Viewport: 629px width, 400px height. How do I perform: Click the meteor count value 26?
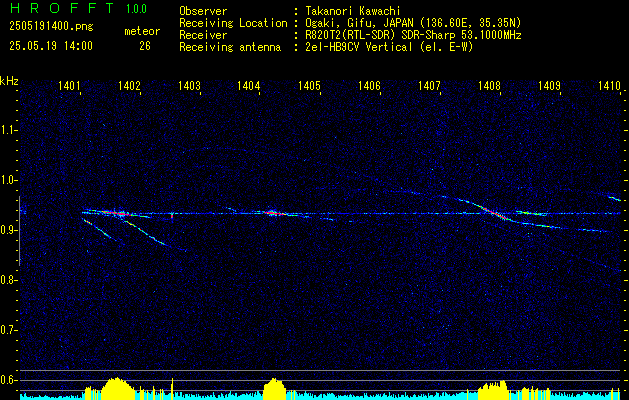(145, 46)
